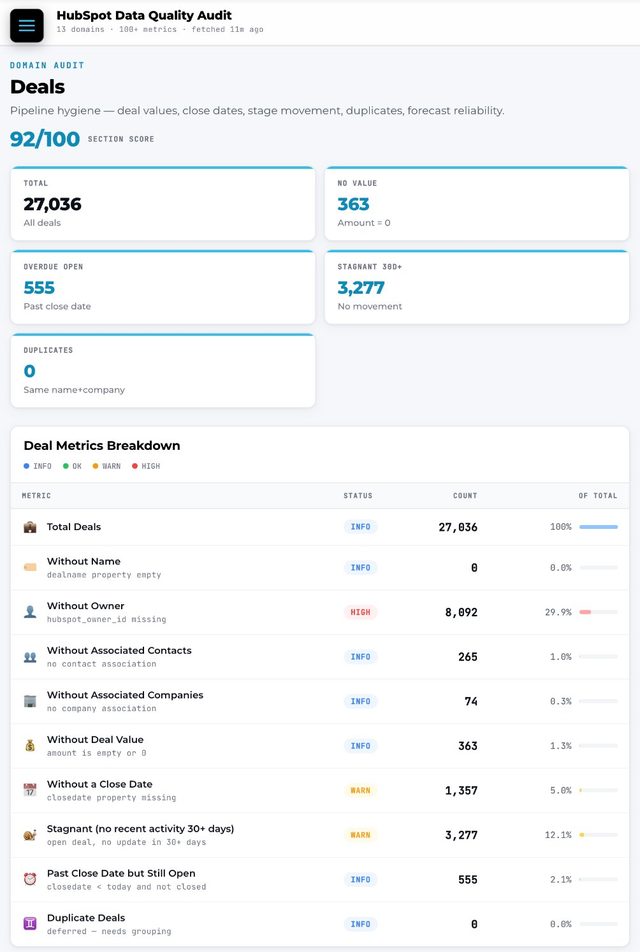The height and width of the screenshot is (952, 640).
Task: Click the Gemini icon for Duplicate Deals
Action: tap(30, 924)
